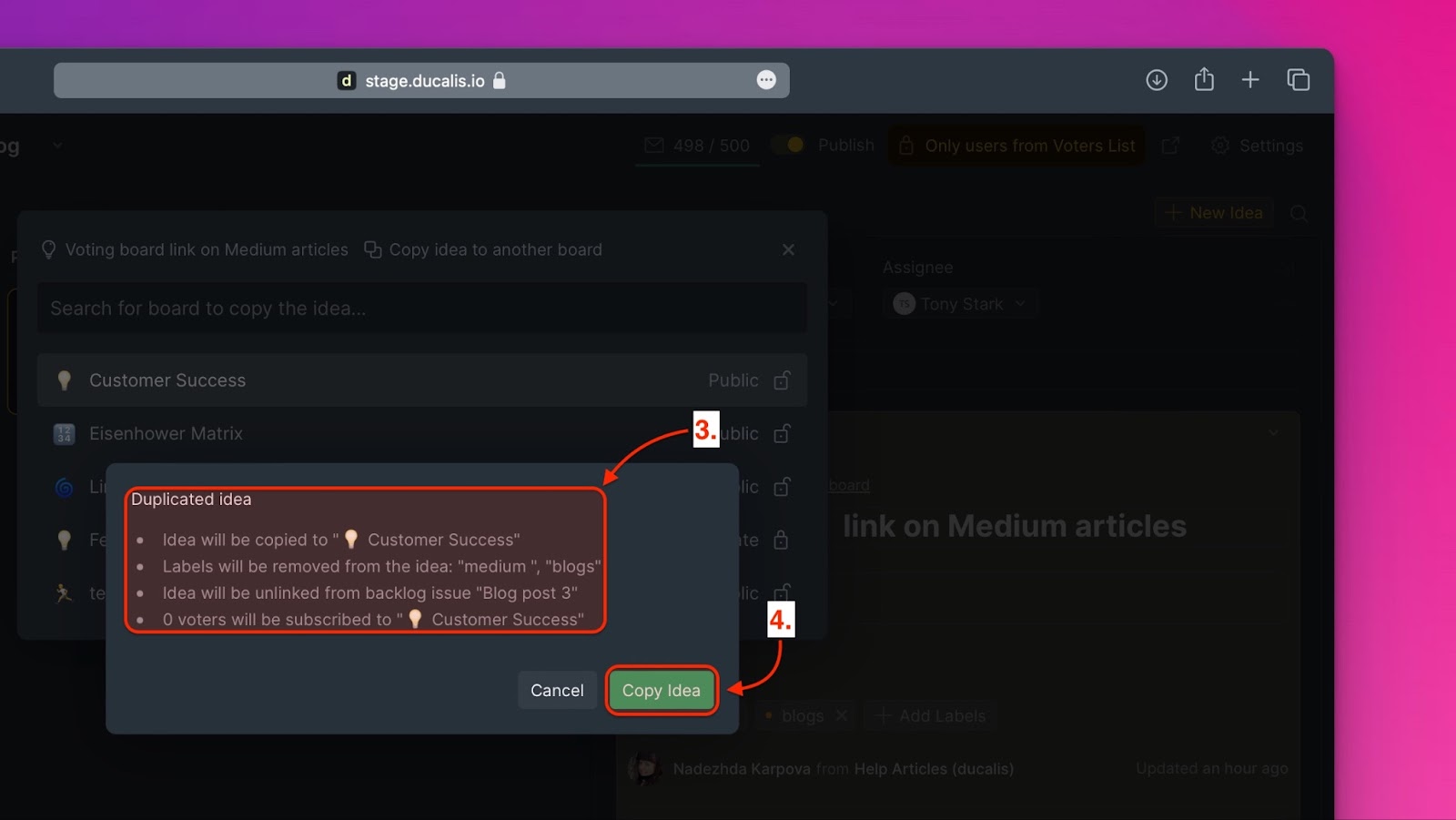The width and height of the screenshot is (1456, 820).
Task: Open a new tab with the plus icon
Action: [1250, 80]
